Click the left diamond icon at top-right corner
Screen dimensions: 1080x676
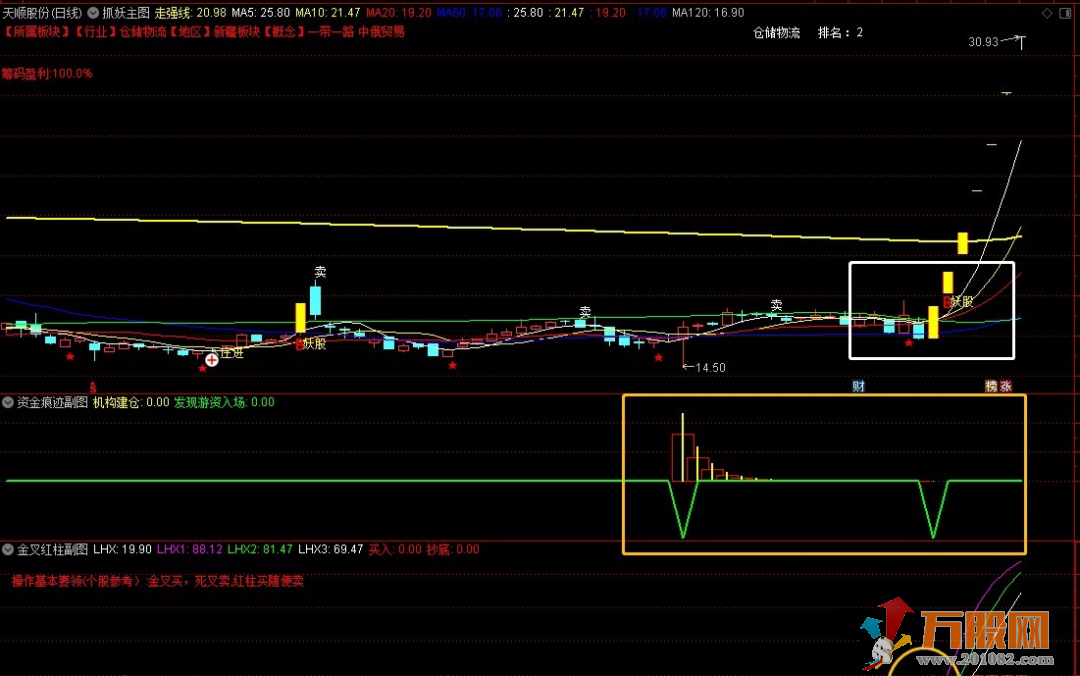[x=1045, y=13]
